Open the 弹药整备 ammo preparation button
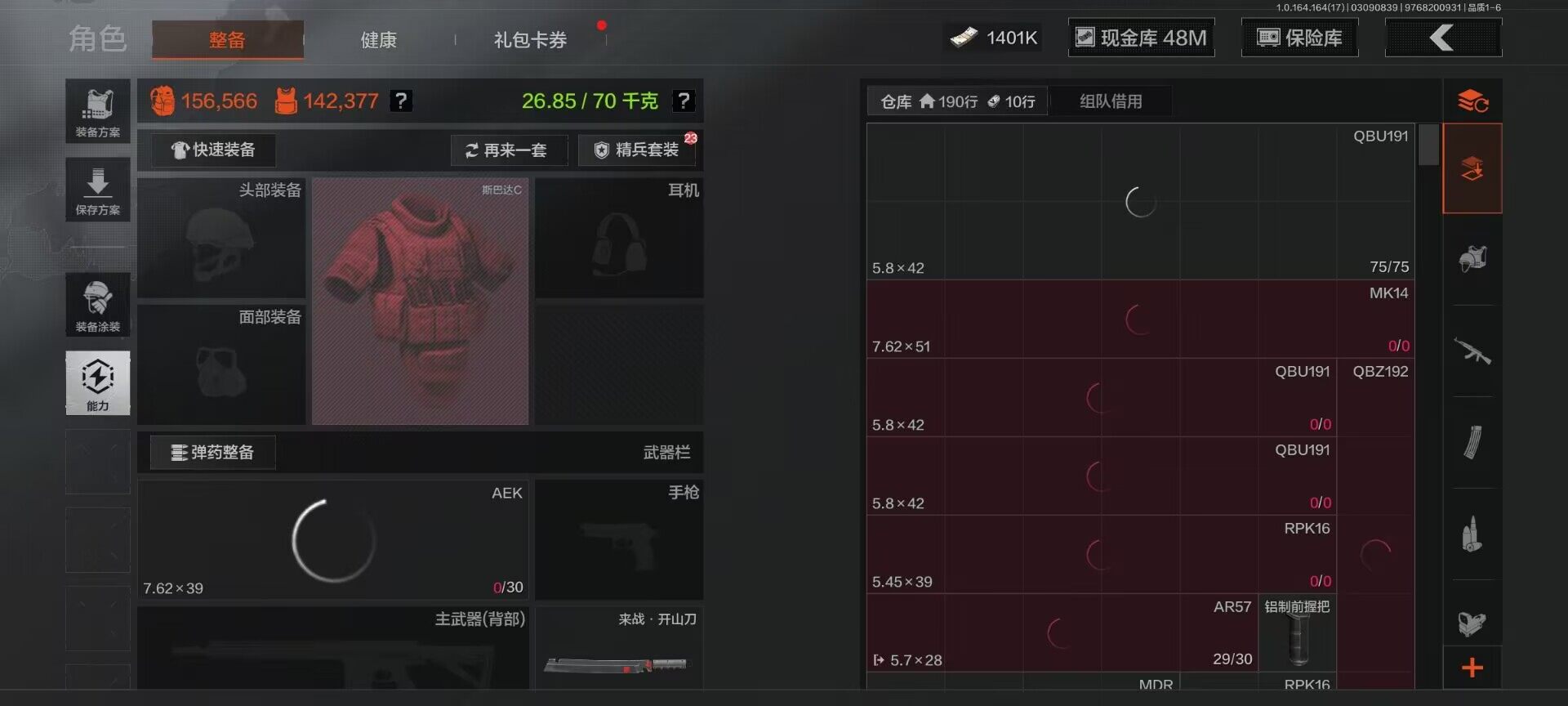1568x706 pixels. coord(212,453)
